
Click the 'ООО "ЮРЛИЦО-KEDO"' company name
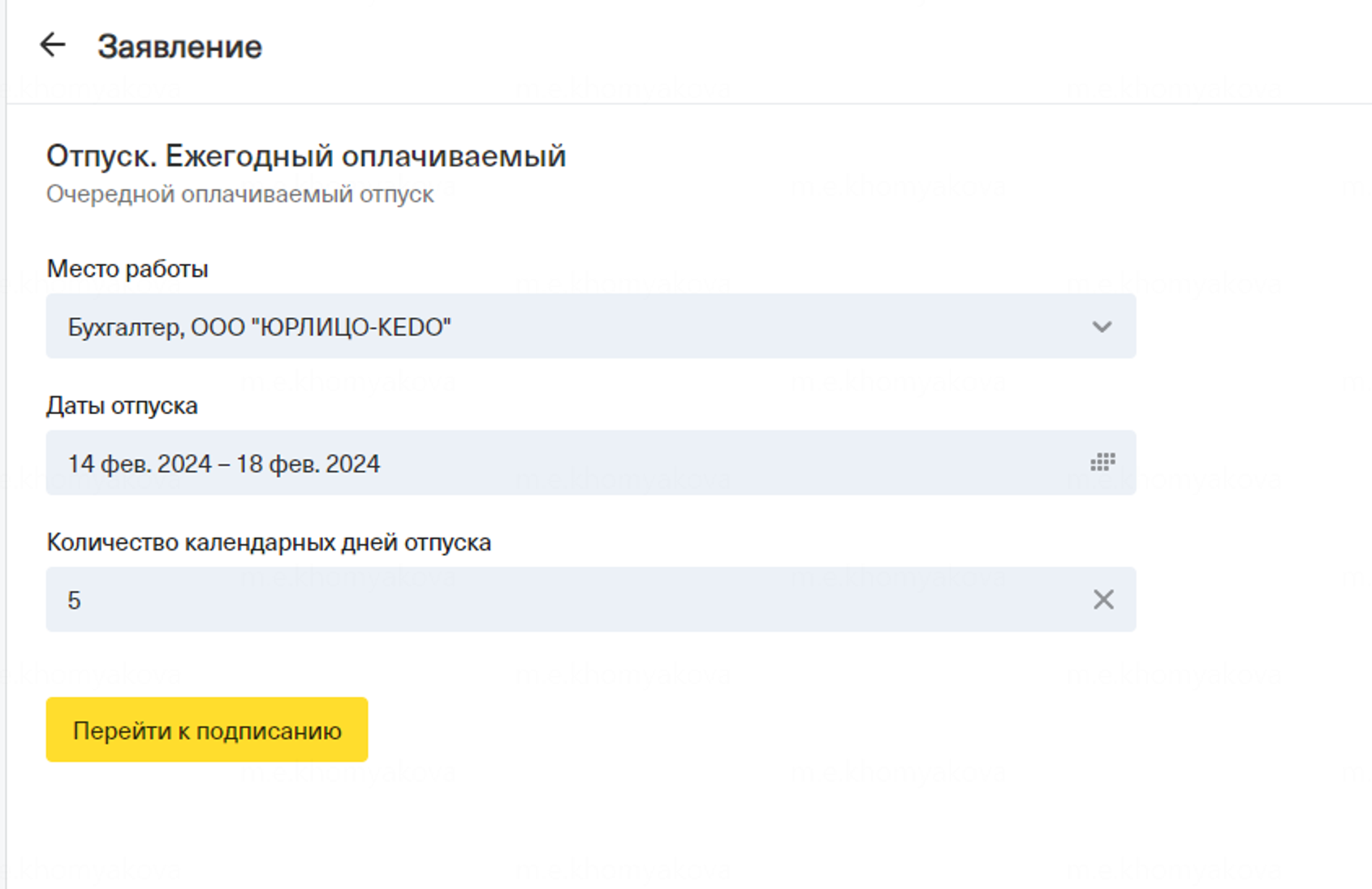tap(321, 327)
